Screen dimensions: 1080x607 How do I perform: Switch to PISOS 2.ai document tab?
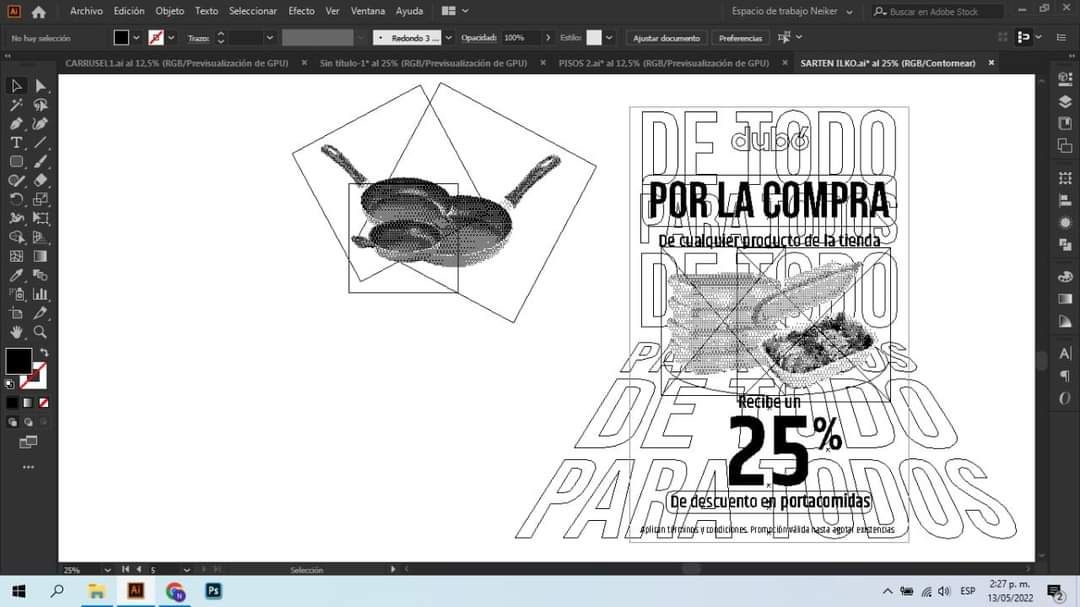pyautogui.click(x=663, y=63)
